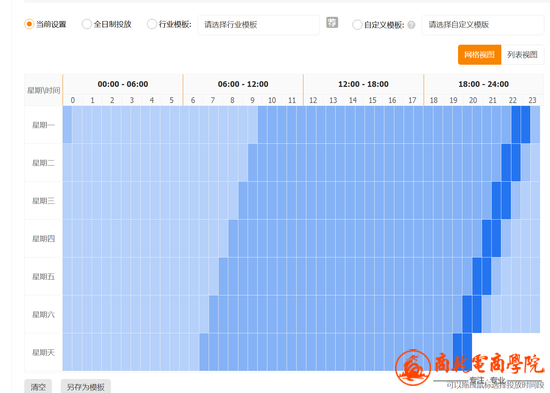550x393 pixels.
Task: Click hour 11 column header
Action: (x=292, y=100)
